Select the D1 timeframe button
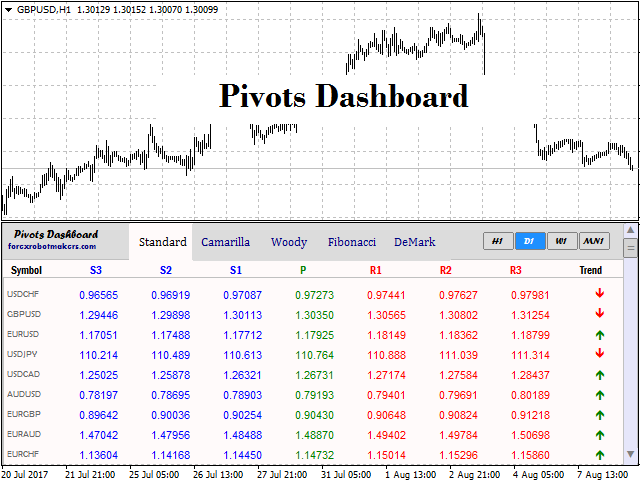Screen dimensions: 640x480 tap(530, 241)
